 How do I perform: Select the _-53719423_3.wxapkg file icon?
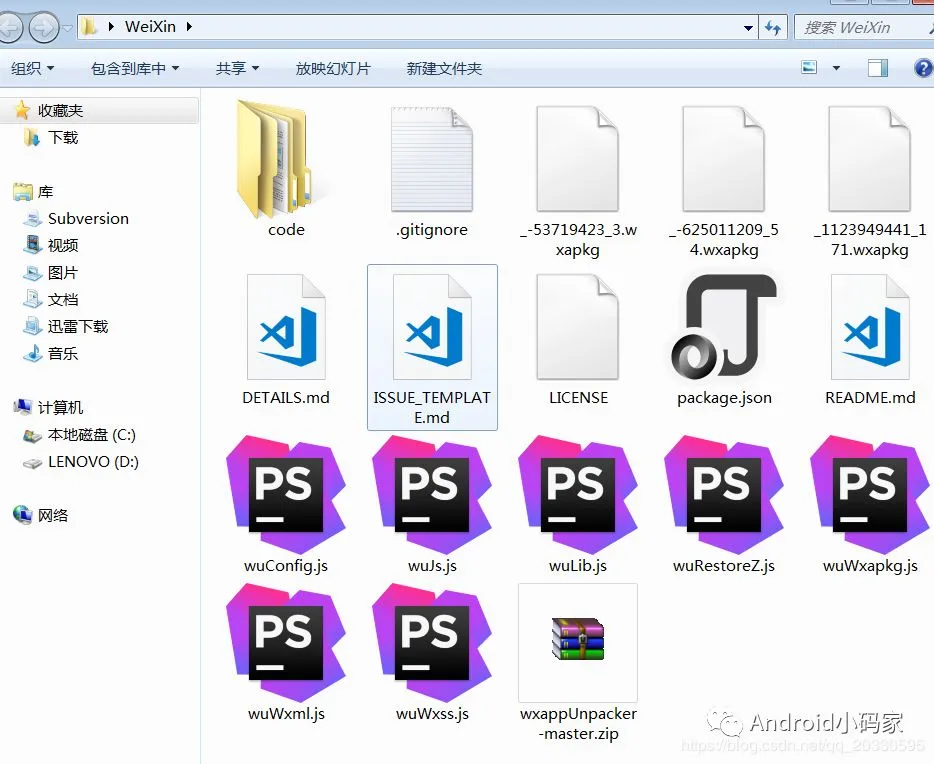578,159
